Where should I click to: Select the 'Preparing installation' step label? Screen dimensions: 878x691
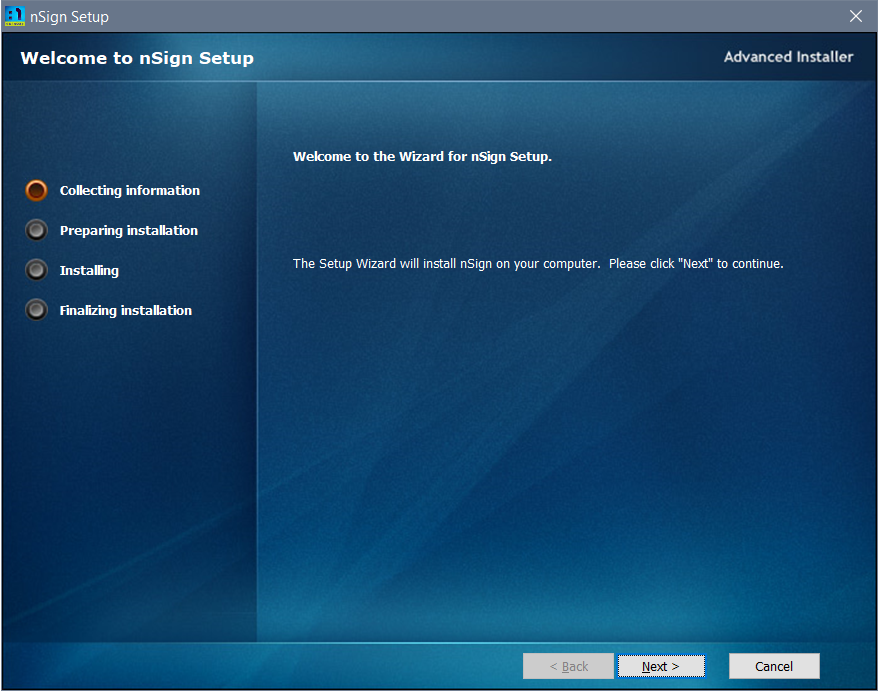click(129, 230)
